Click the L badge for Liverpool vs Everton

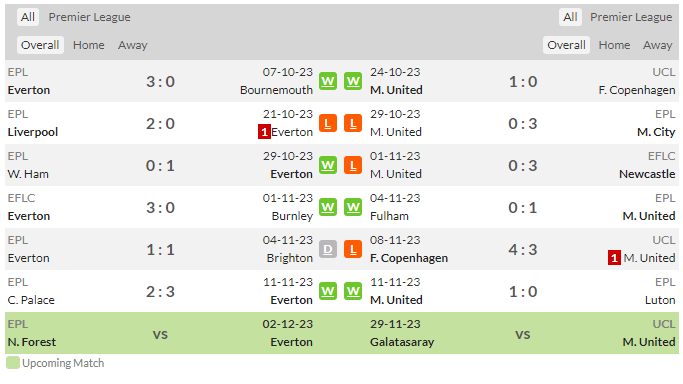click(x=328, y=124)
